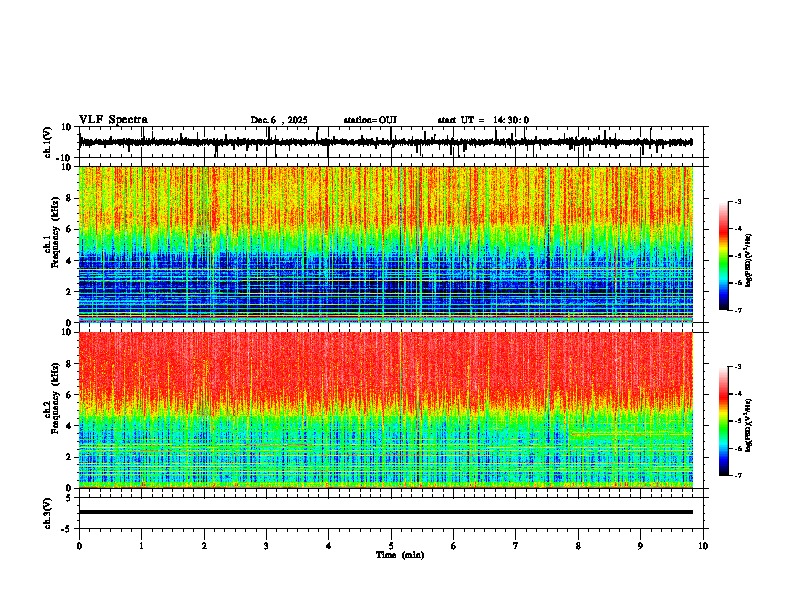Click the 'start UT = 14:30: 0' text
This screenshot has height=612, width=792.
(483, 120)
